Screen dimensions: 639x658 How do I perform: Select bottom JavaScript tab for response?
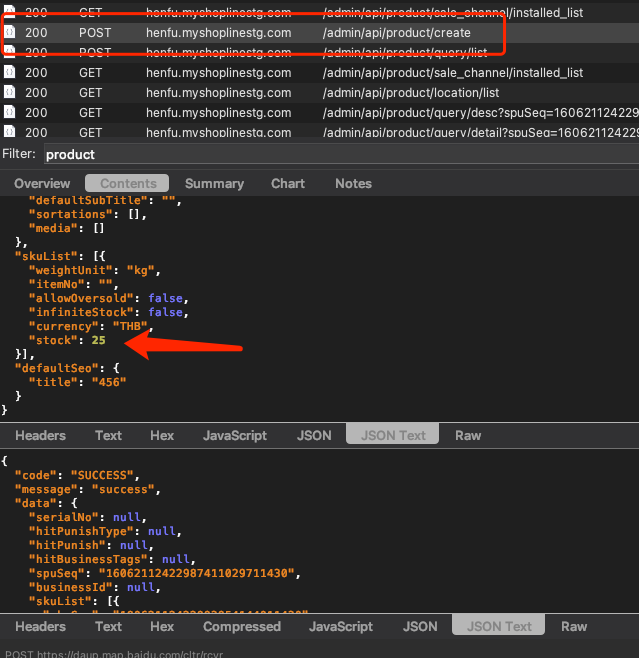[341, 627]
